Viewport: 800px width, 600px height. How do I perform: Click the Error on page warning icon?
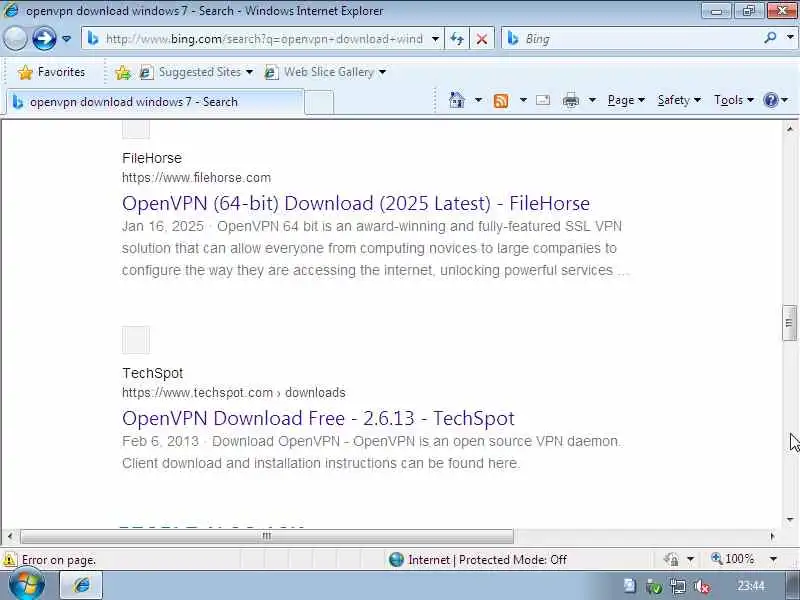[x=9, y=560]
